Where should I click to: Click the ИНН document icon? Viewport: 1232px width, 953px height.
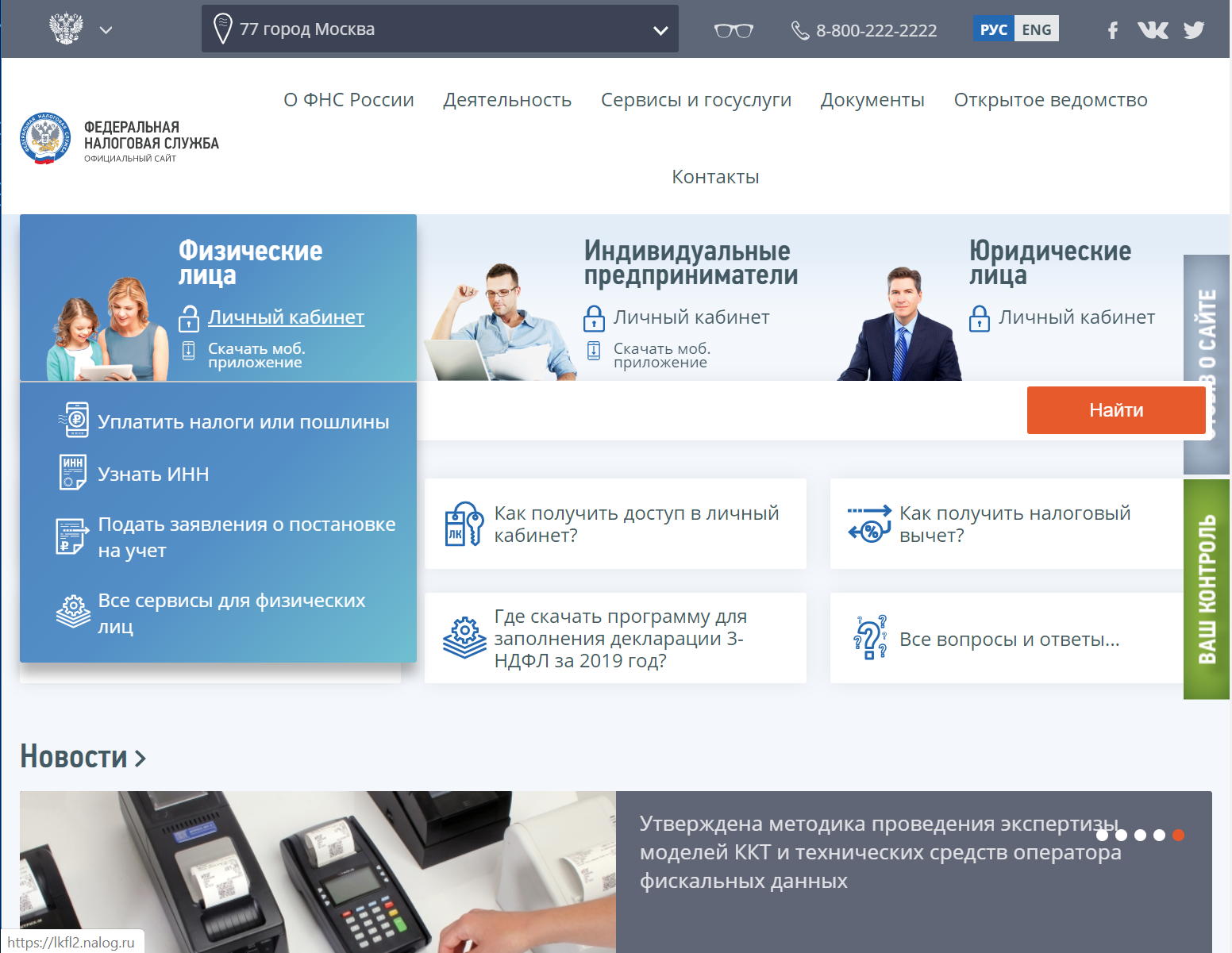73,472
